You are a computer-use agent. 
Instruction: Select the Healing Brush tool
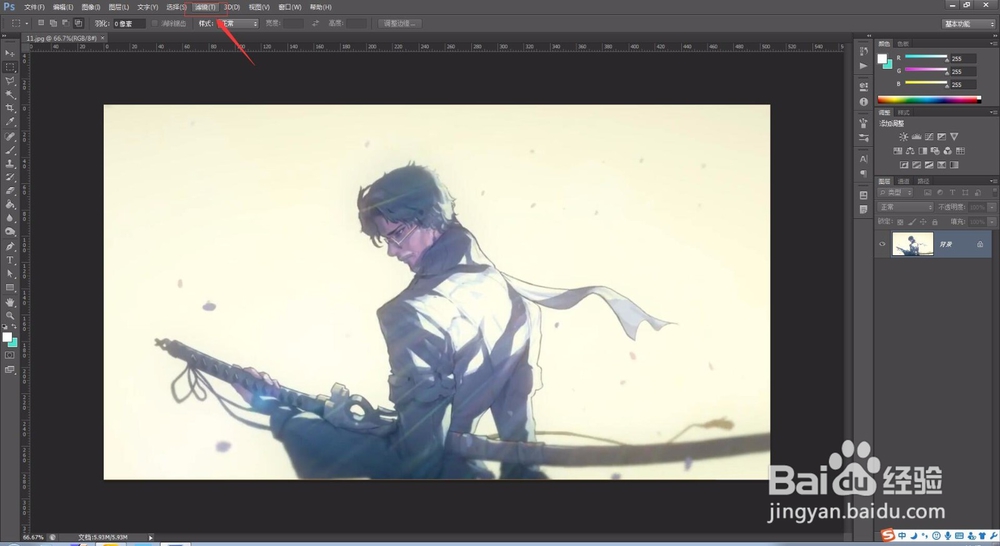pyautogui.click(x=10, y=136)
